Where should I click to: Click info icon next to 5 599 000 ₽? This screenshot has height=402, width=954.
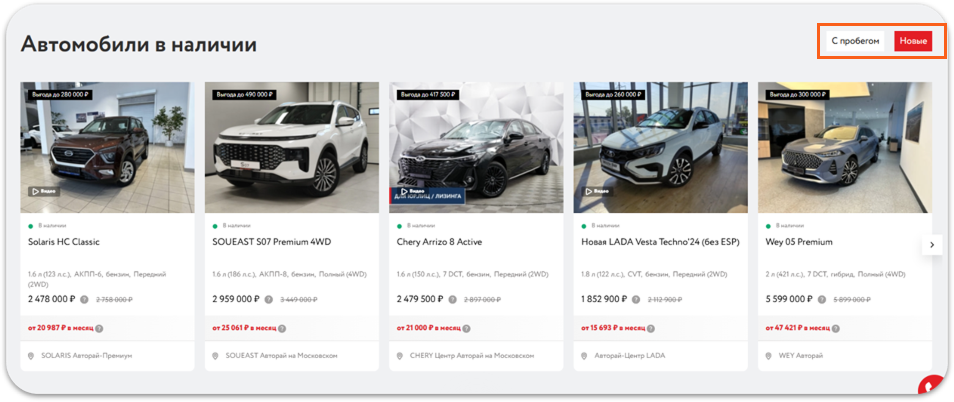click(822, 299)
